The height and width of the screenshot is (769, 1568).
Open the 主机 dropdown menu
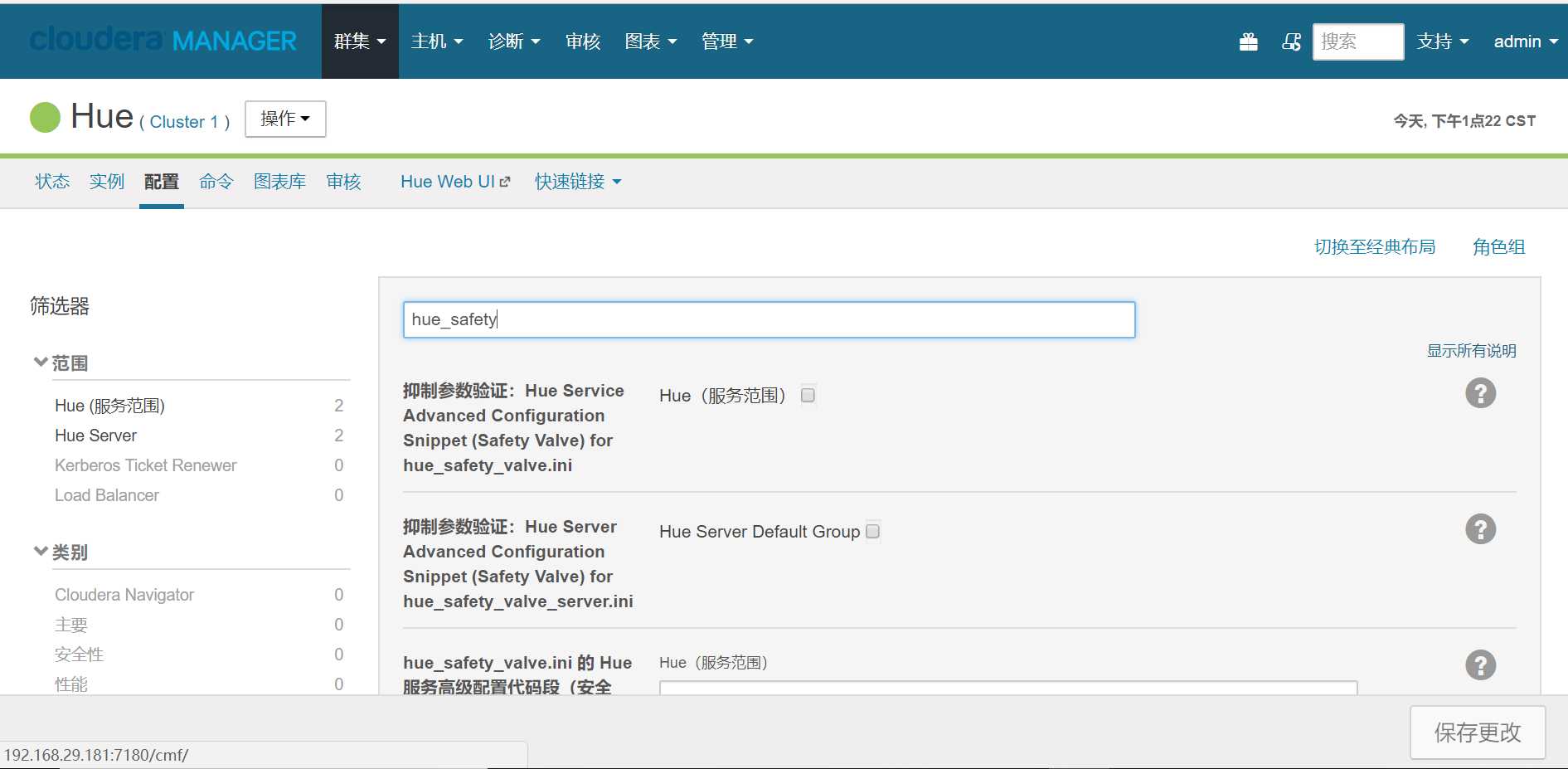437,41
